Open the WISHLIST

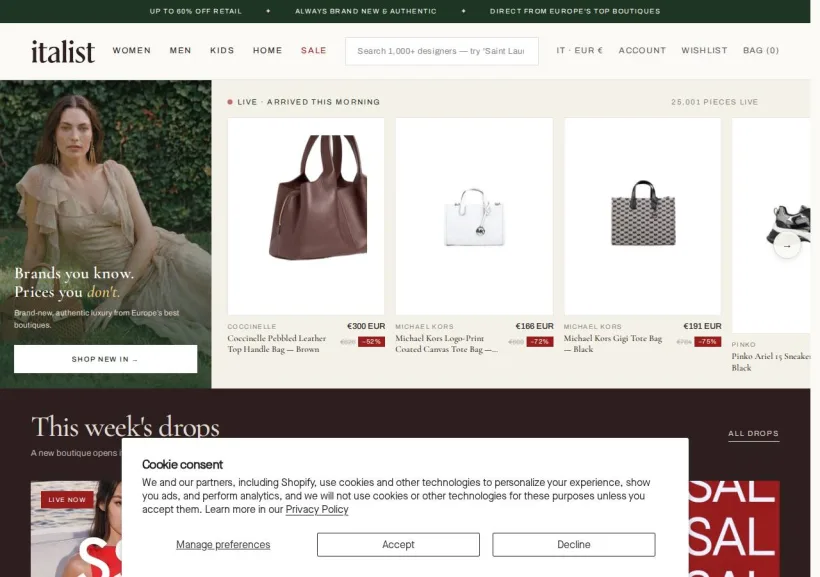click(704, 51)
